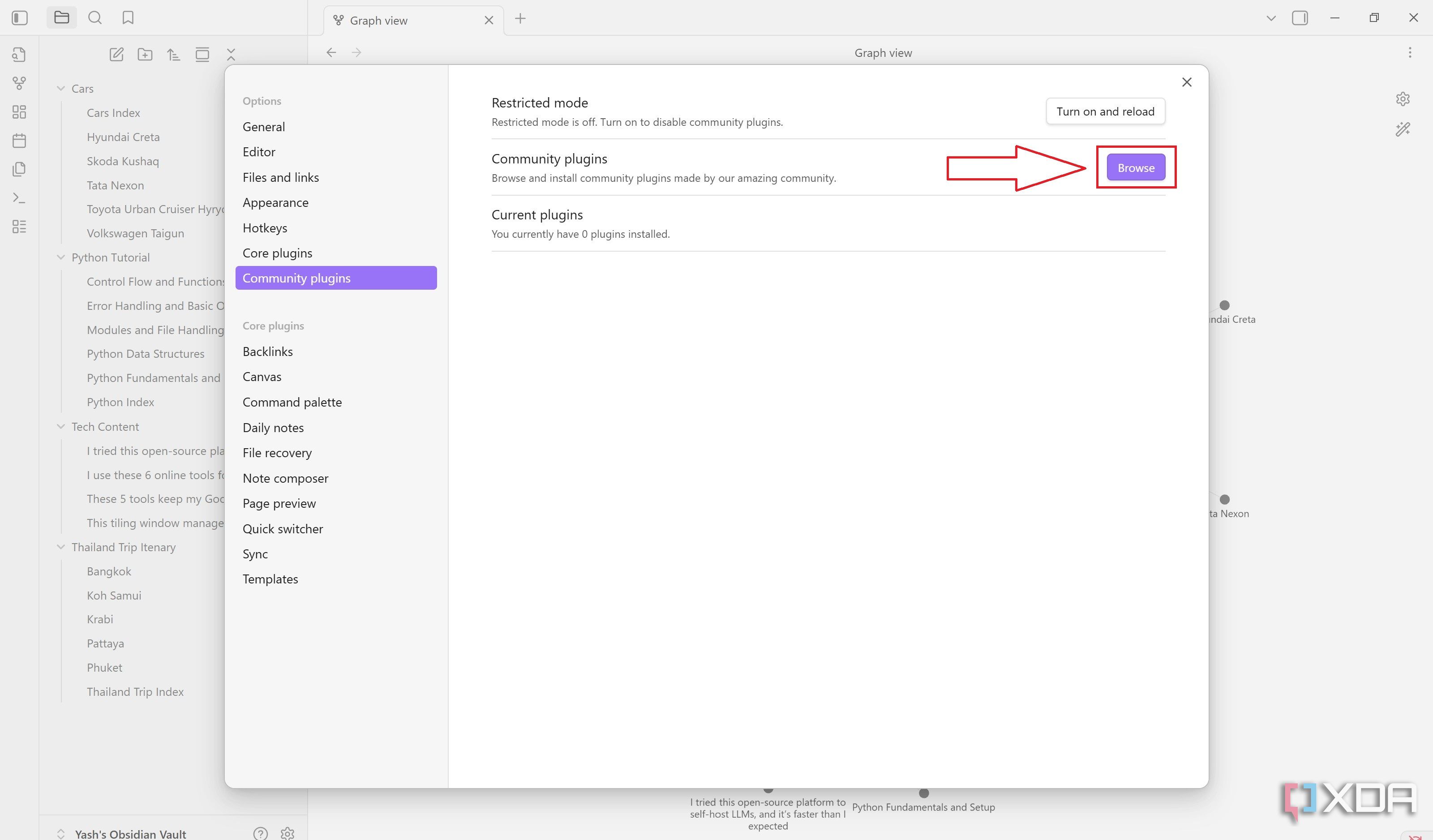The image size is (1433, 840).
Task: Open help question mark icon
Action: pyautogui.click(x=261, y=833)
